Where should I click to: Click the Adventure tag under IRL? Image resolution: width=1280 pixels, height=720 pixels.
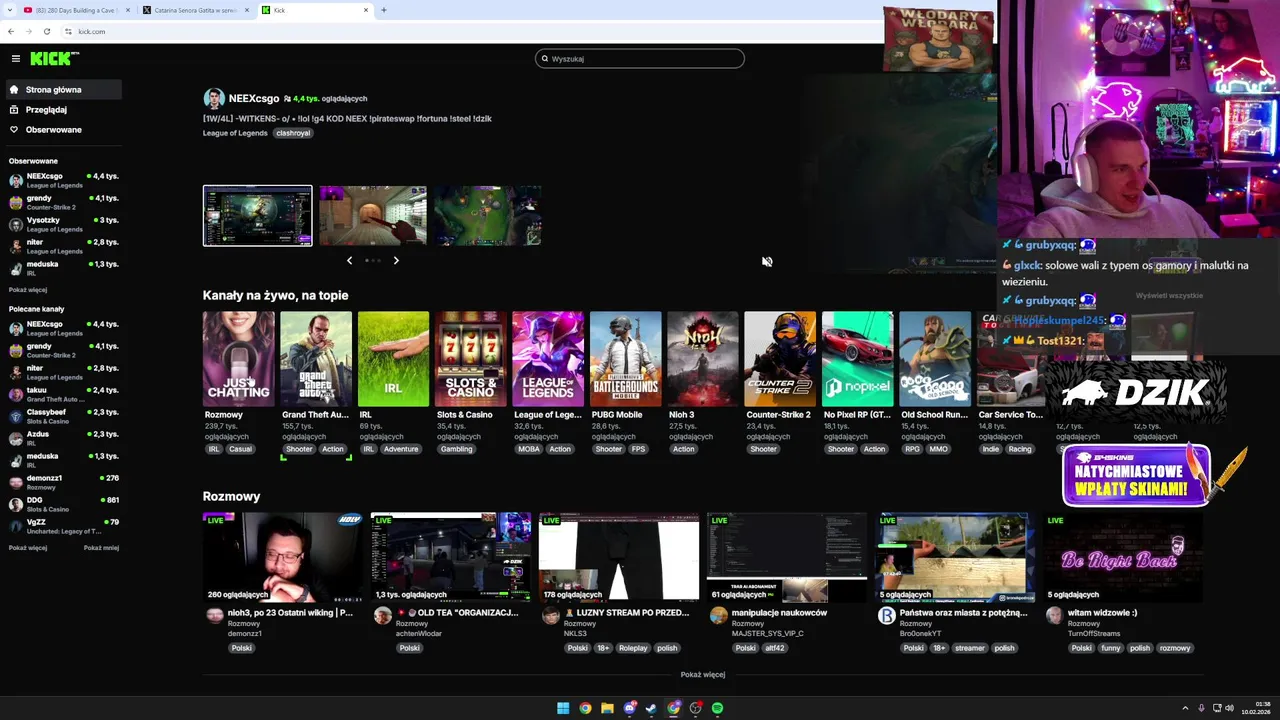click(x=401, y=449)
